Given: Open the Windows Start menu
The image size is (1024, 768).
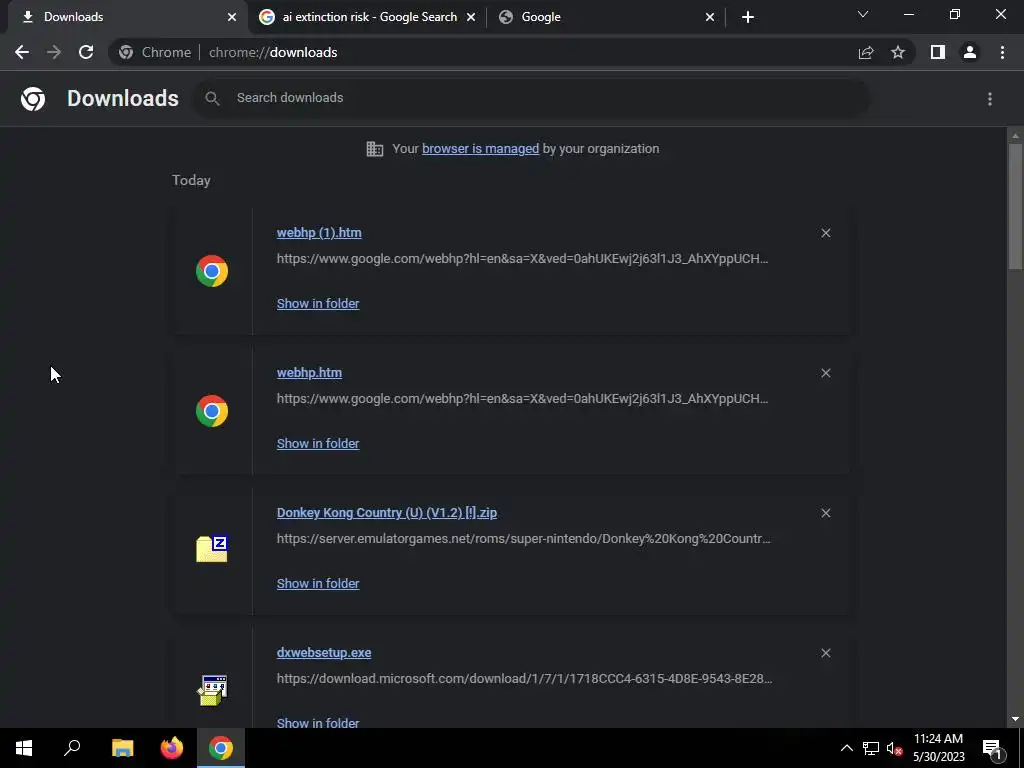Looking at the screenshot, I should 24,748.
